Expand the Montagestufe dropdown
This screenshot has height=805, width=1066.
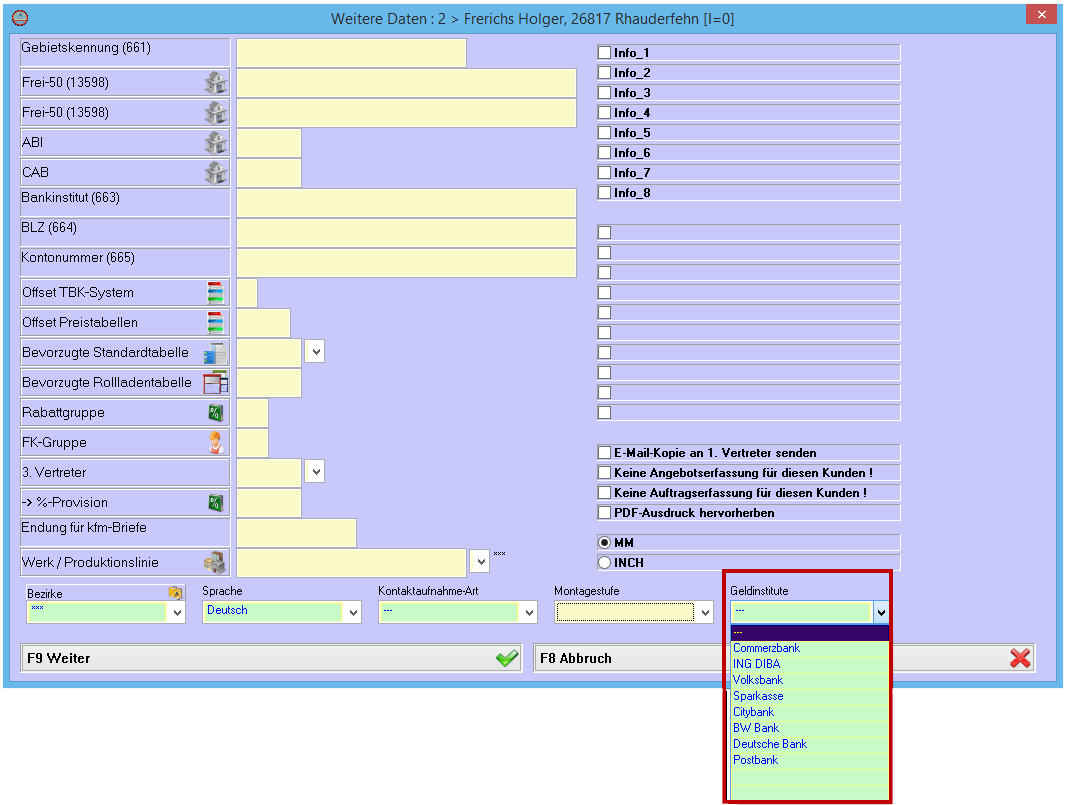[x=705, y=613]
